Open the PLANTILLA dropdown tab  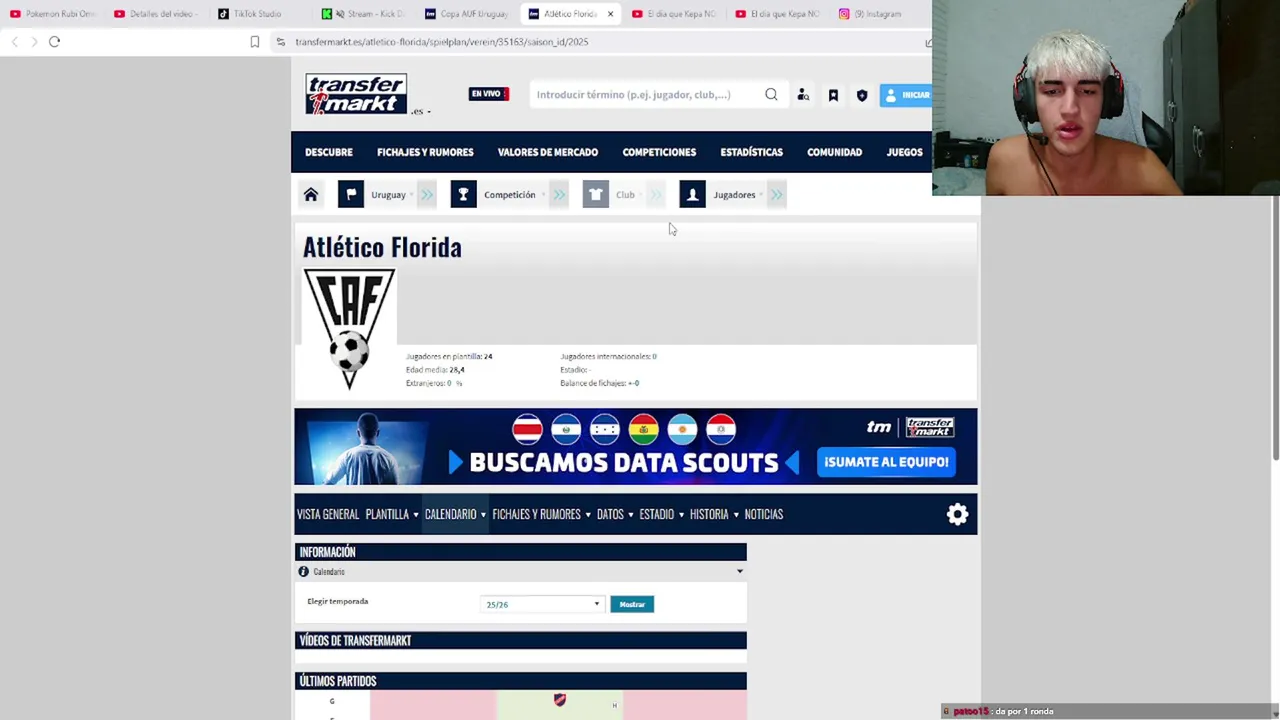click(391, 515)
